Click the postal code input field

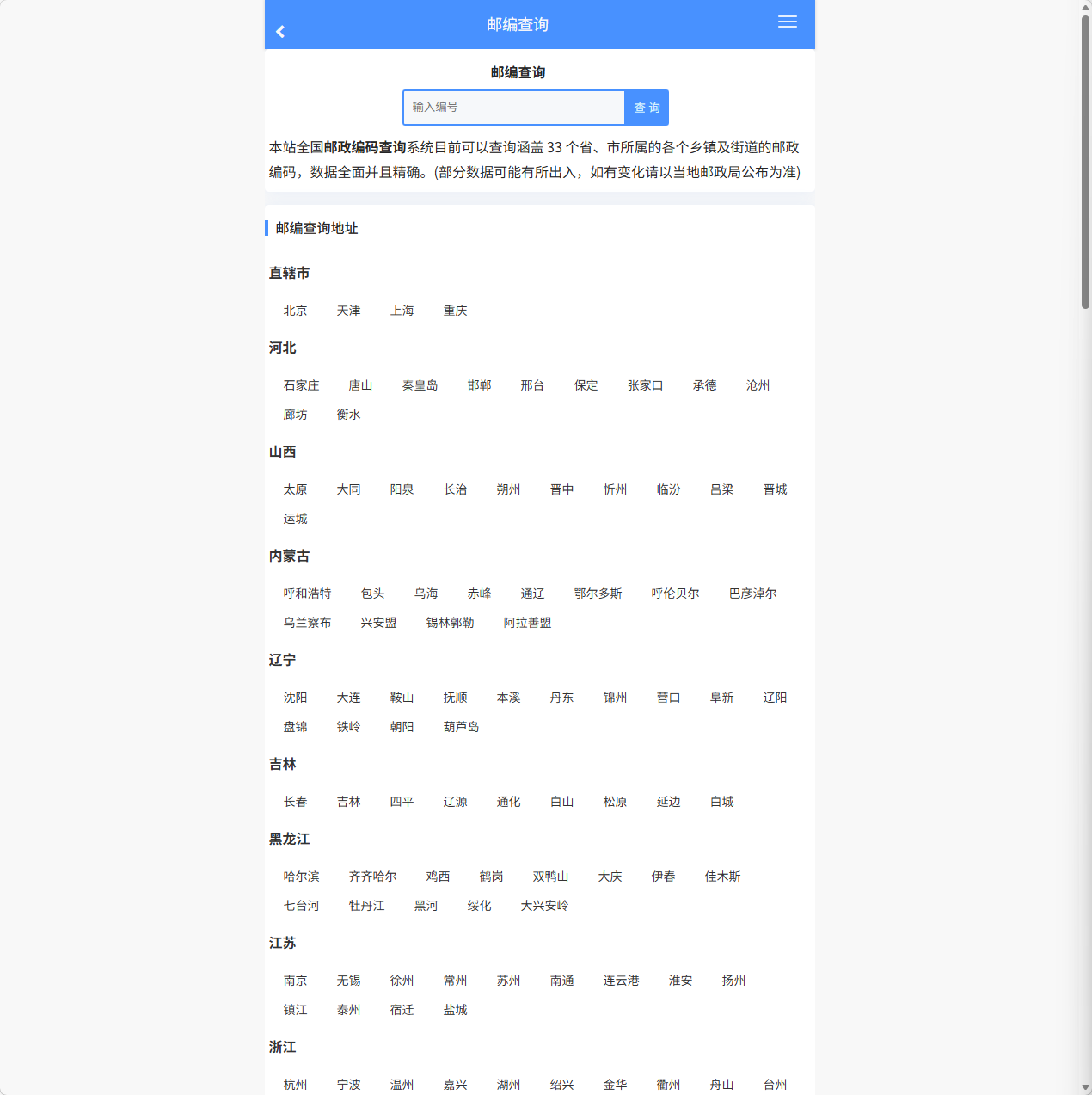[513, 108]
